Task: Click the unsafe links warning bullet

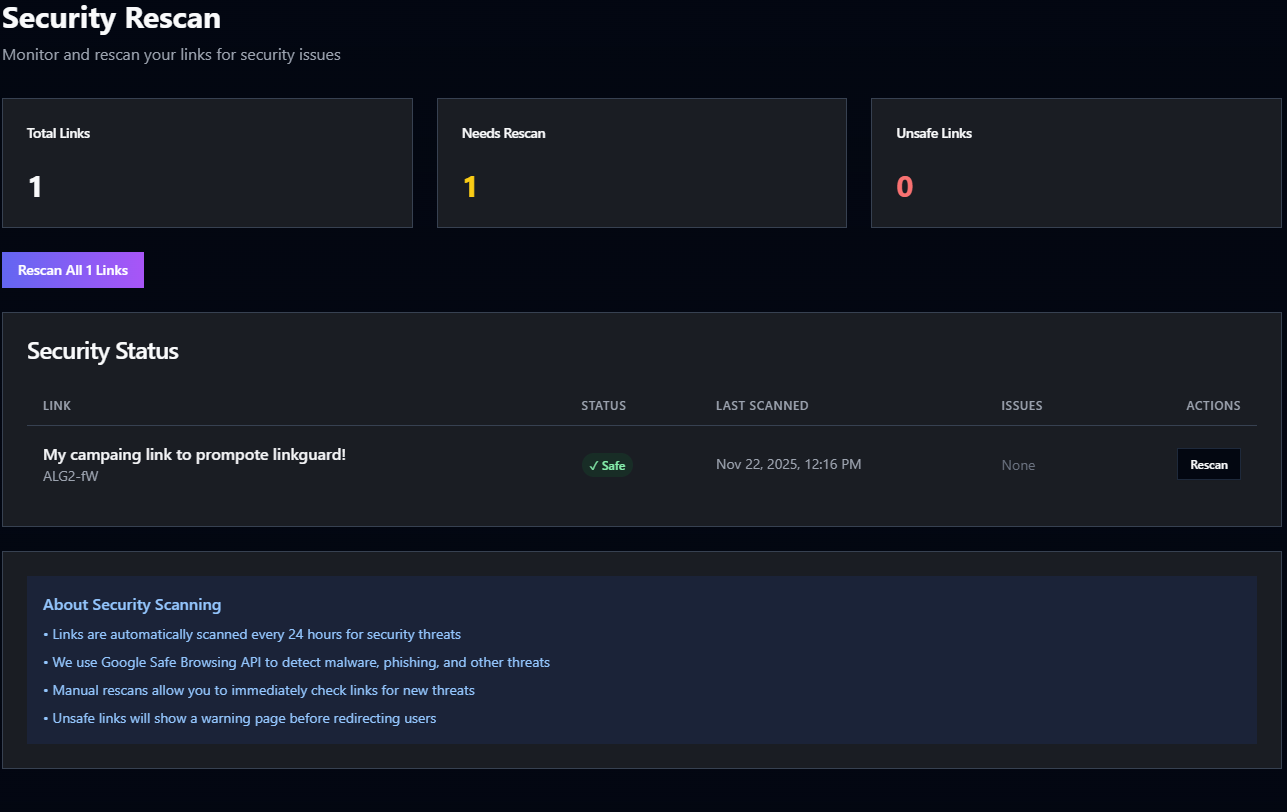Action: tap(243, 718)
